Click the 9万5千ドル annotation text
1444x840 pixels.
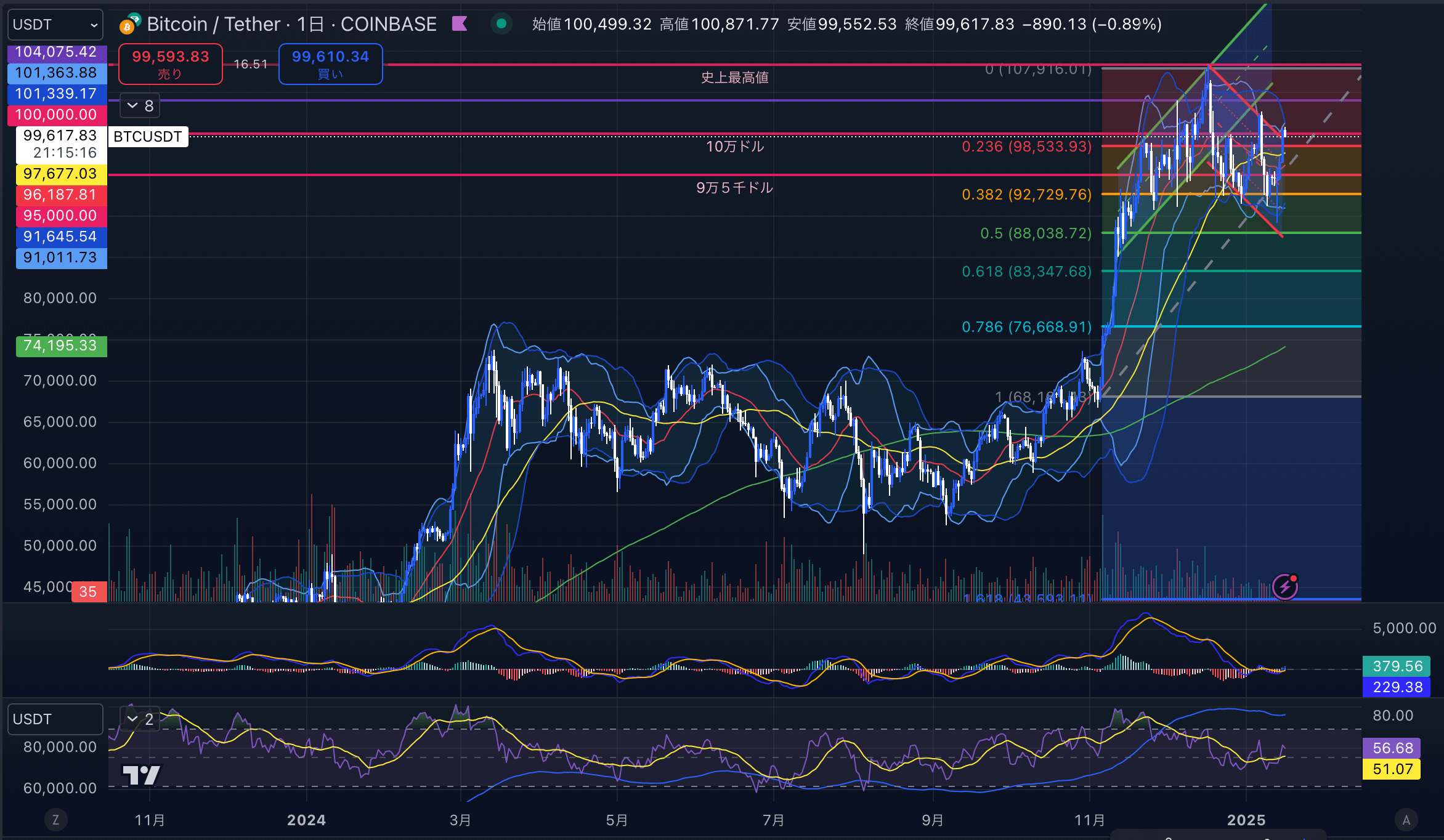(x=734, y=188)
